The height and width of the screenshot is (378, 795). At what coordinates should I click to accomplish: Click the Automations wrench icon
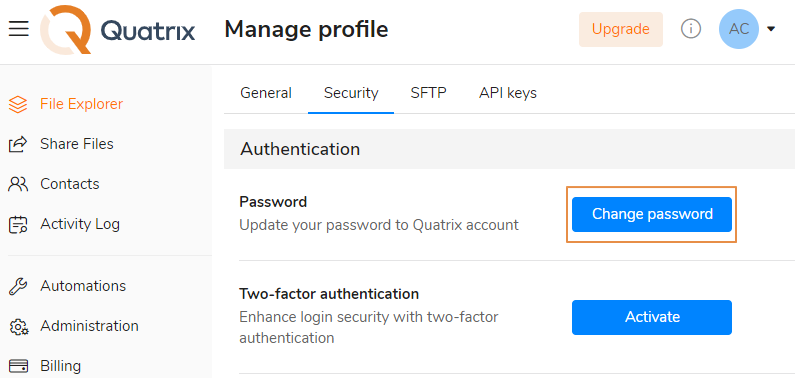coord(18,286)
